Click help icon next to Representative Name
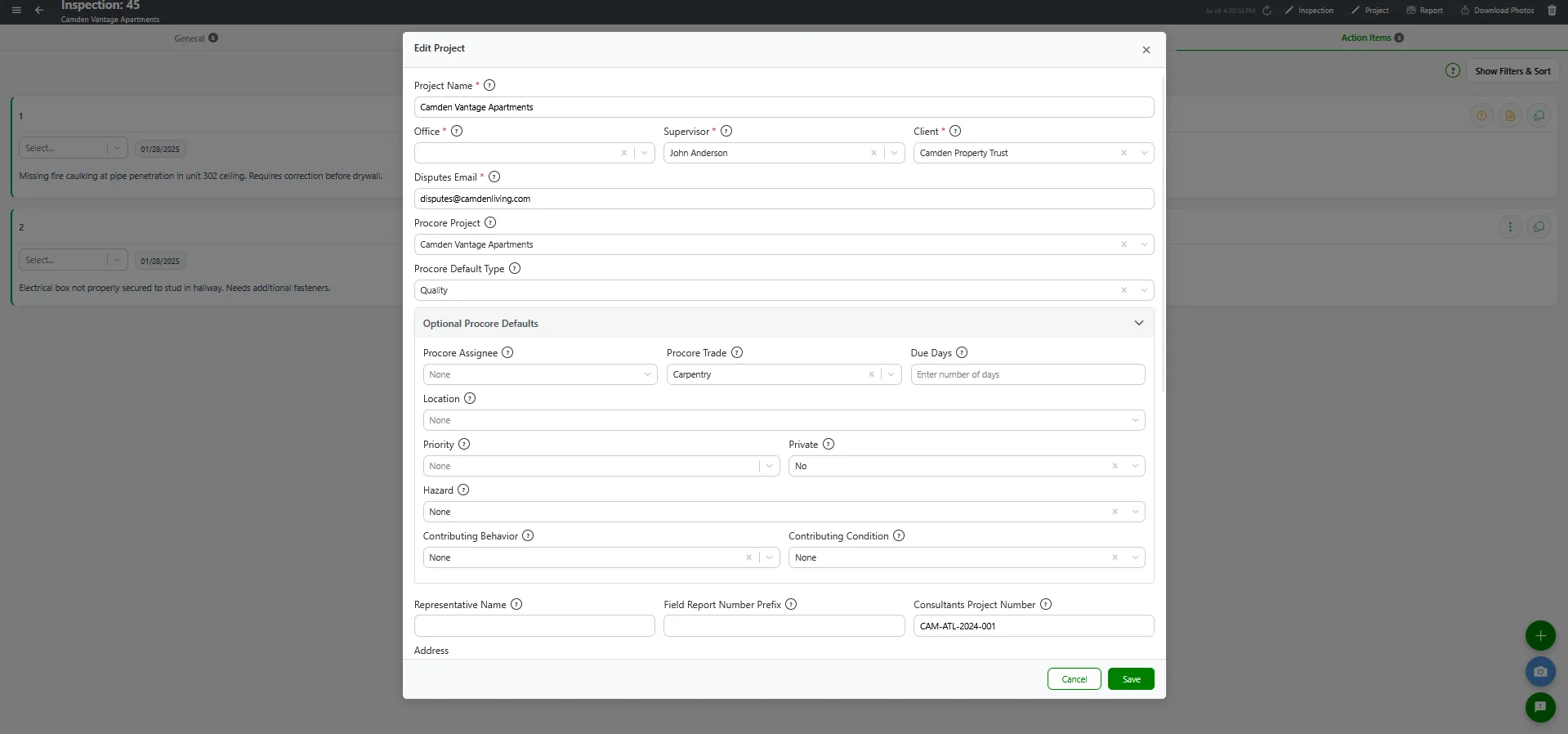The image size is (1568, 734). (516, 604)
